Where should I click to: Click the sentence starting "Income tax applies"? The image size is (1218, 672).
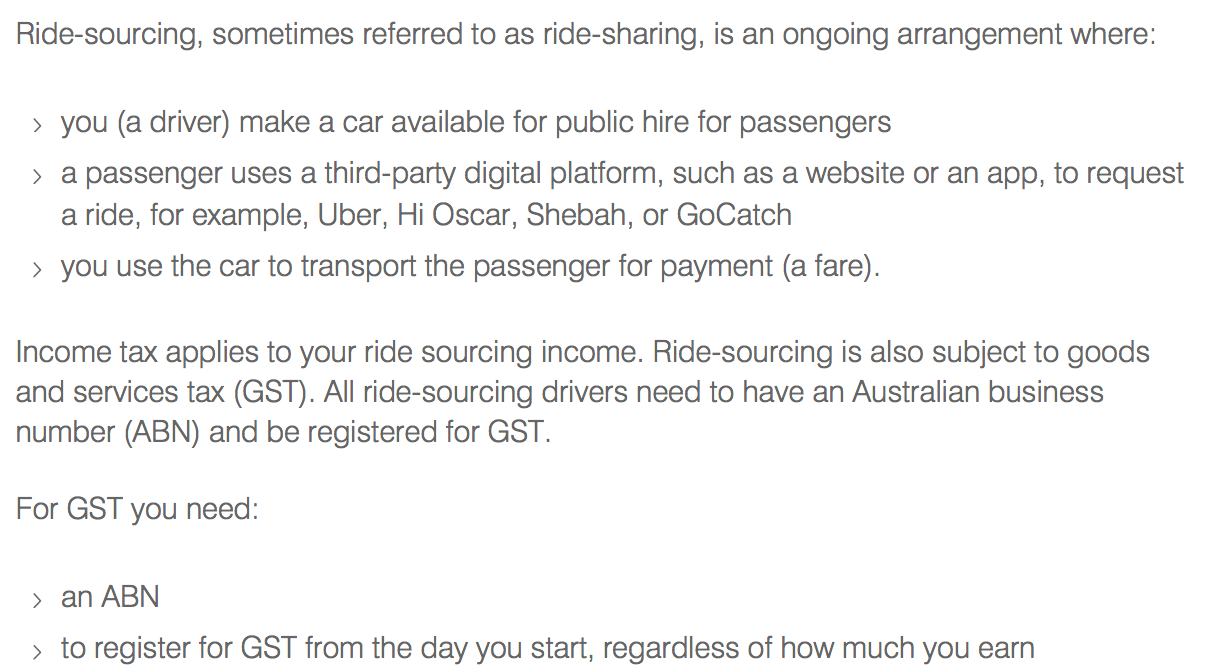(x=329, y=353)
